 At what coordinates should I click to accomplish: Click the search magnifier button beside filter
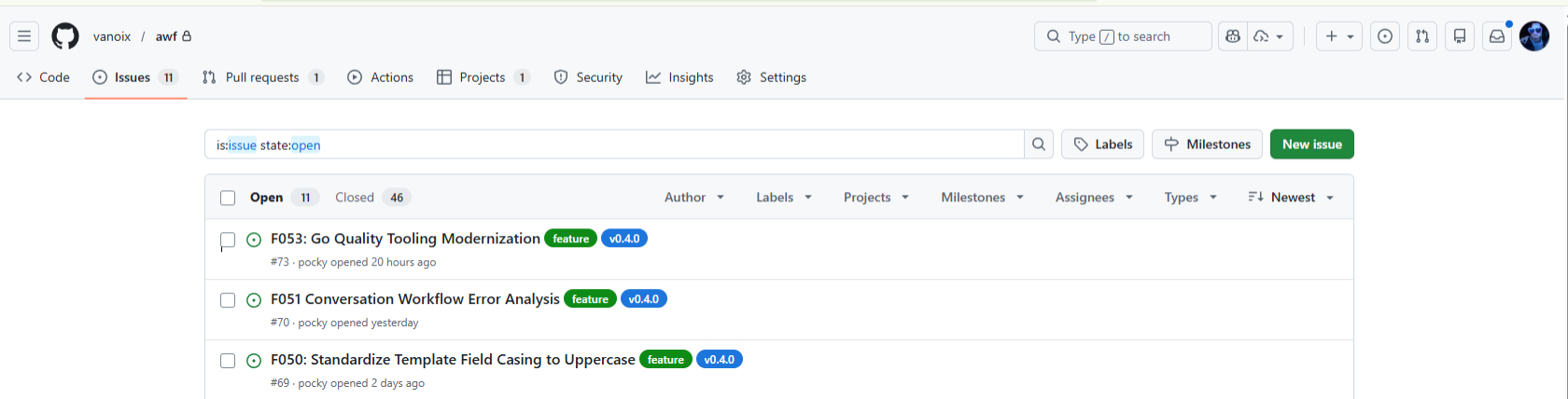click(1039, 144)
